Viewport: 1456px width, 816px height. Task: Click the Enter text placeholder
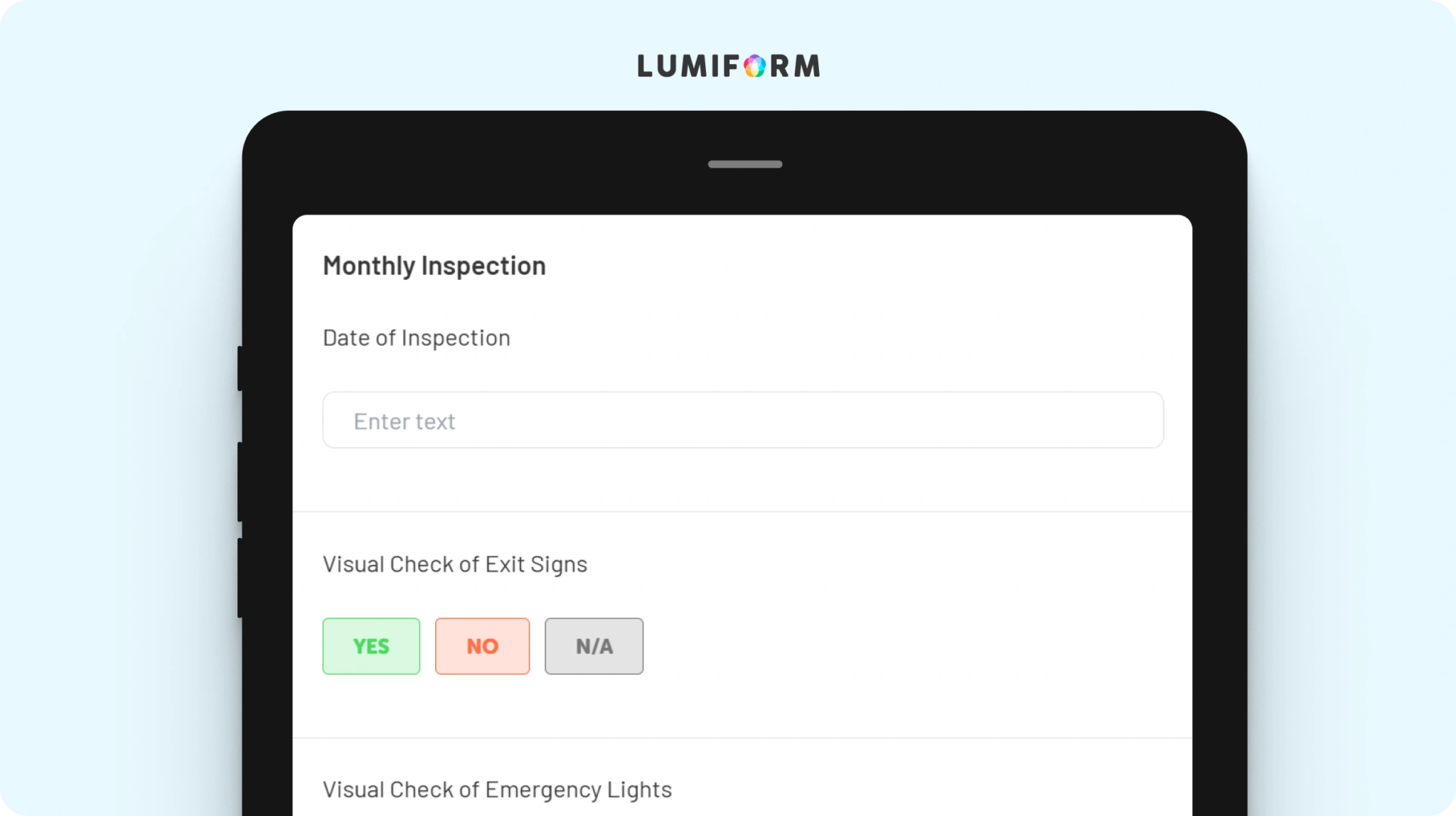coord(405,422)
